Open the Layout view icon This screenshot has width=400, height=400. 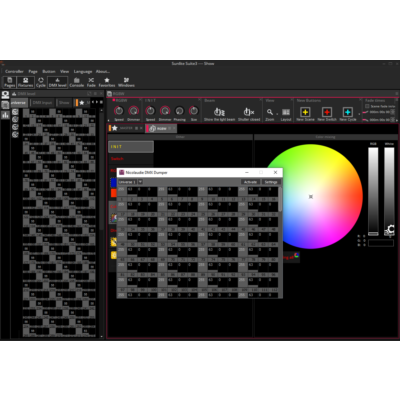tap(286, 112)
